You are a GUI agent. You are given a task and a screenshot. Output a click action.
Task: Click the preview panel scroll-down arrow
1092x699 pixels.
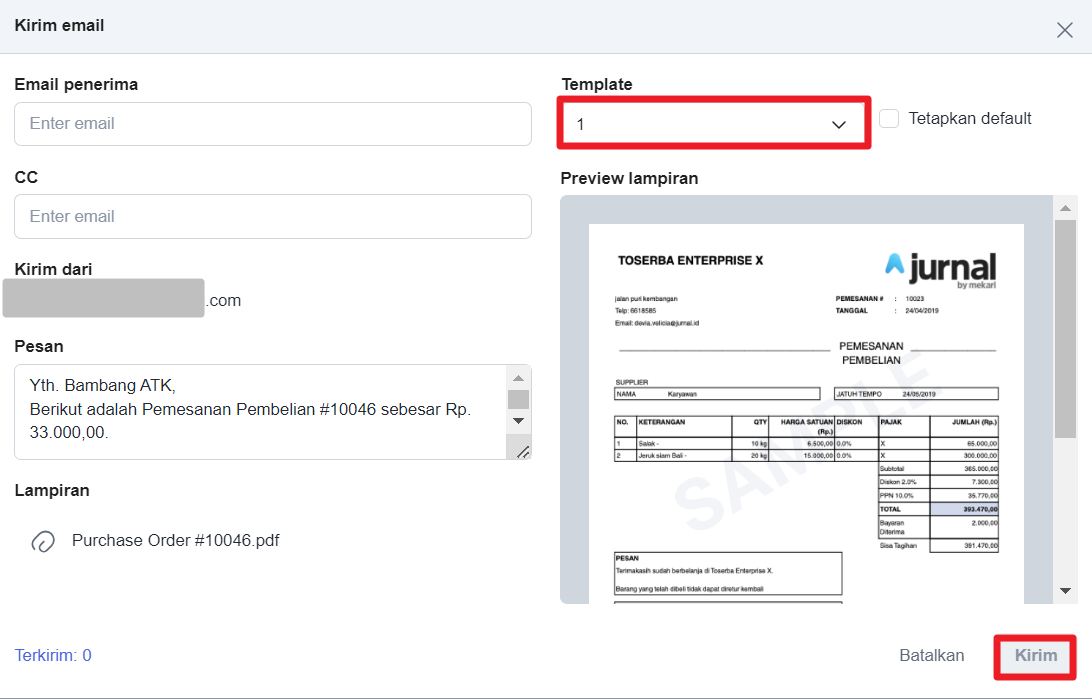coord(1066,591)
